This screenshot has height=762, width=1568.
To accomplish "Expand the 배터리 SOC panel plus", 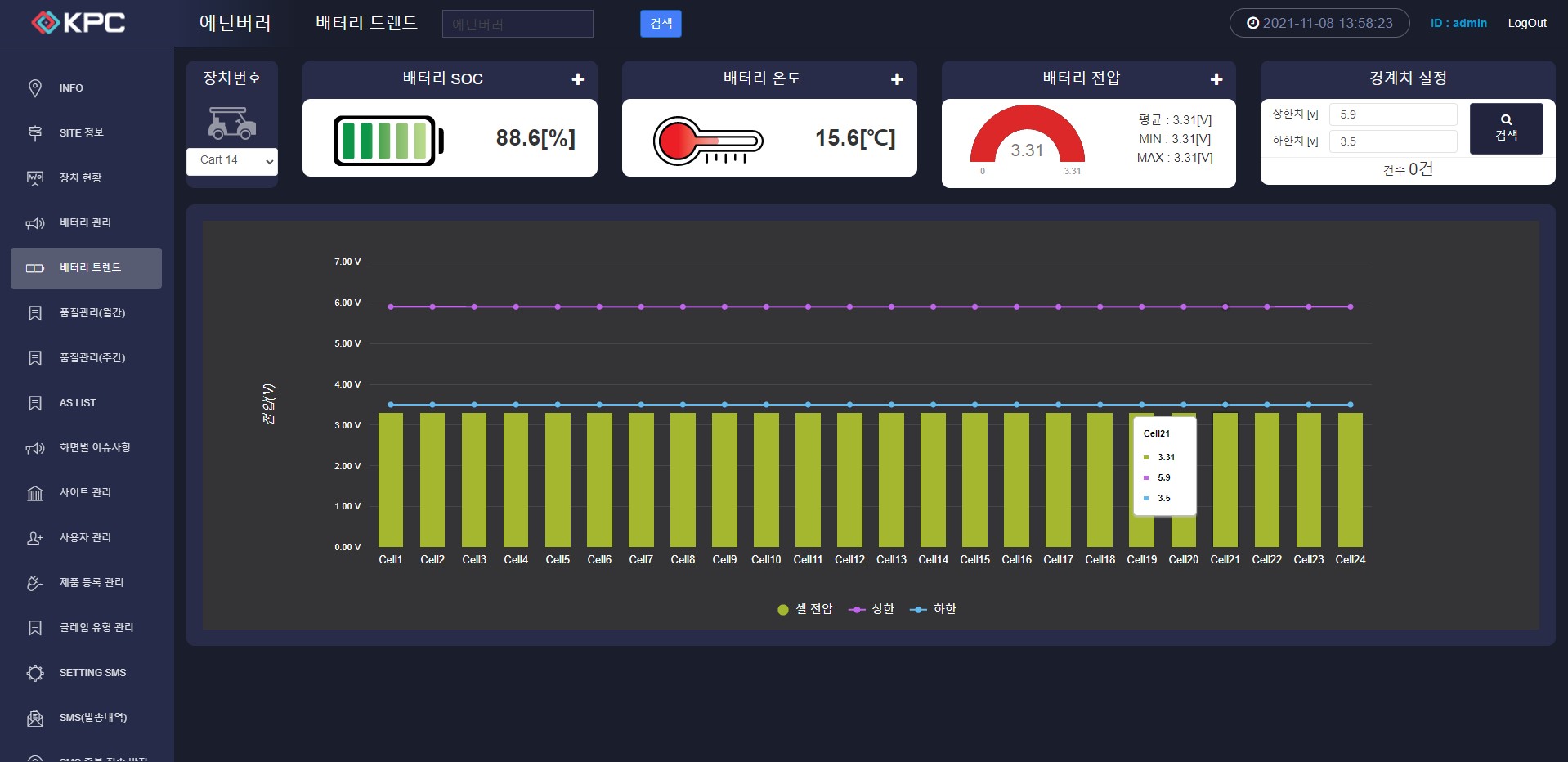I will point(578,79).
